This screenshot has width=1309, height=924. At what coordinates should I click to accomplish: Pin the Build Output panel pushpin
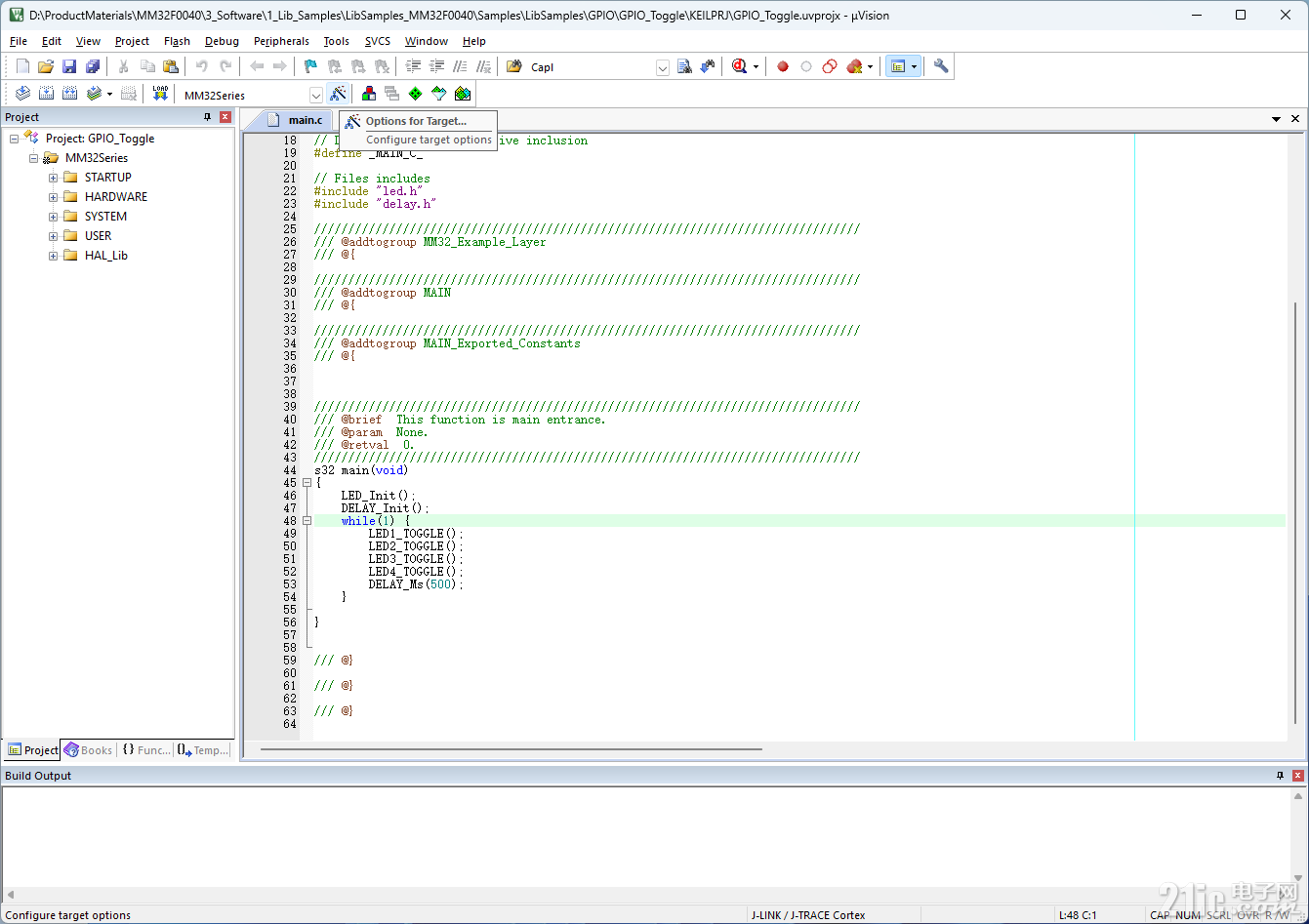click(1281, 776)
